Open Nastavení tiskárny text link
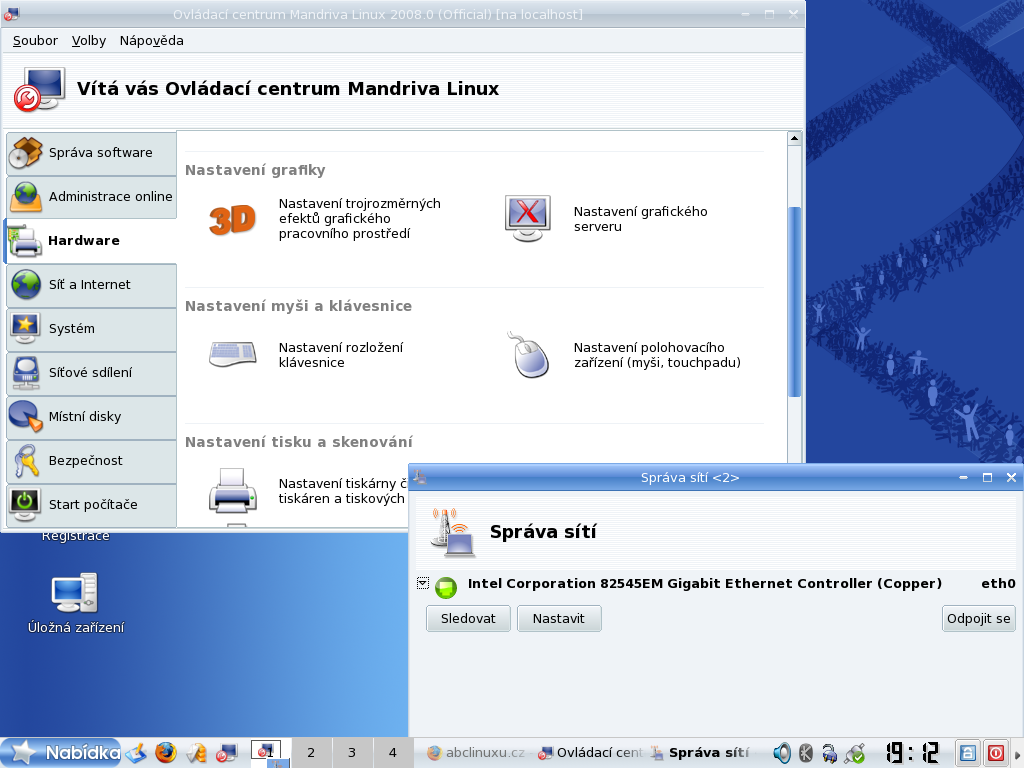This screenshot has width=1024, height=768. pos(342,491)
